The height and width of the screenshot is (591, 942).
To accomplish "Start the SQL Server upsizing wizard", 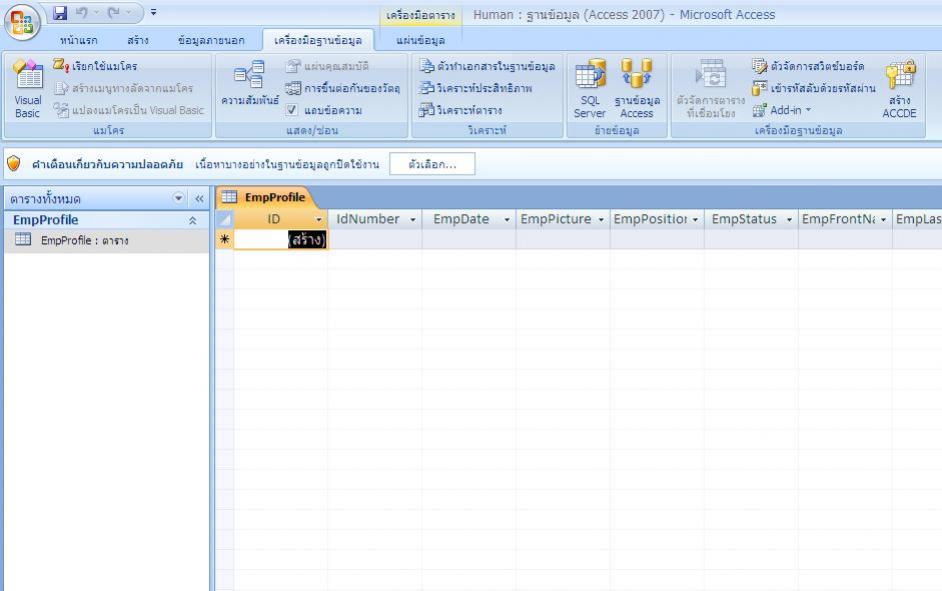I will point(589,89).
